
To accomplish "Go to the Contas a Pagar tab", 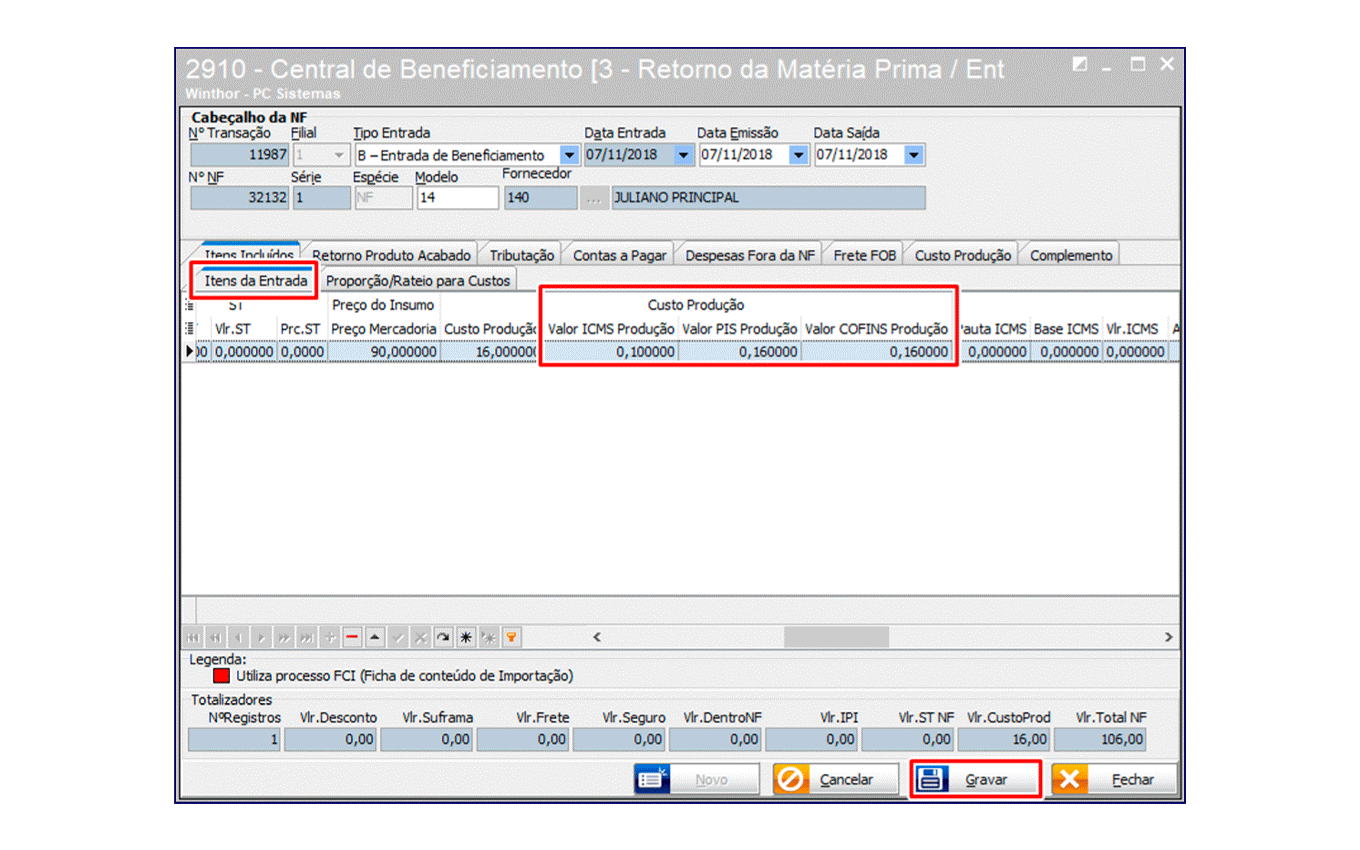I will [619, 255].
